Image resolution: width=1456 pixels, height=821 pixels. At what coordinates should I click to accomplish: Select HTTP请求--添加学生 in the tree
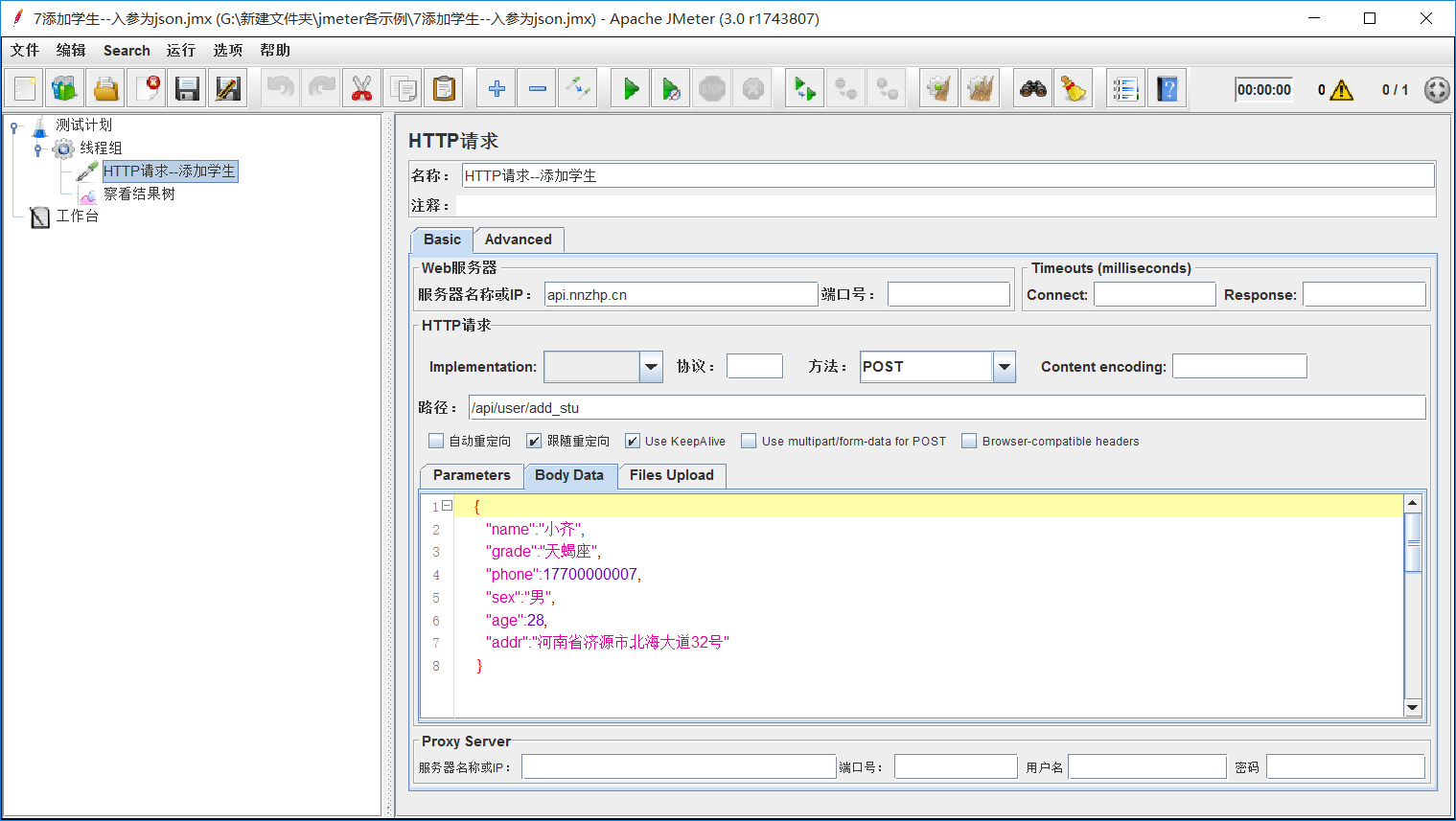click(x=170, y=171)
